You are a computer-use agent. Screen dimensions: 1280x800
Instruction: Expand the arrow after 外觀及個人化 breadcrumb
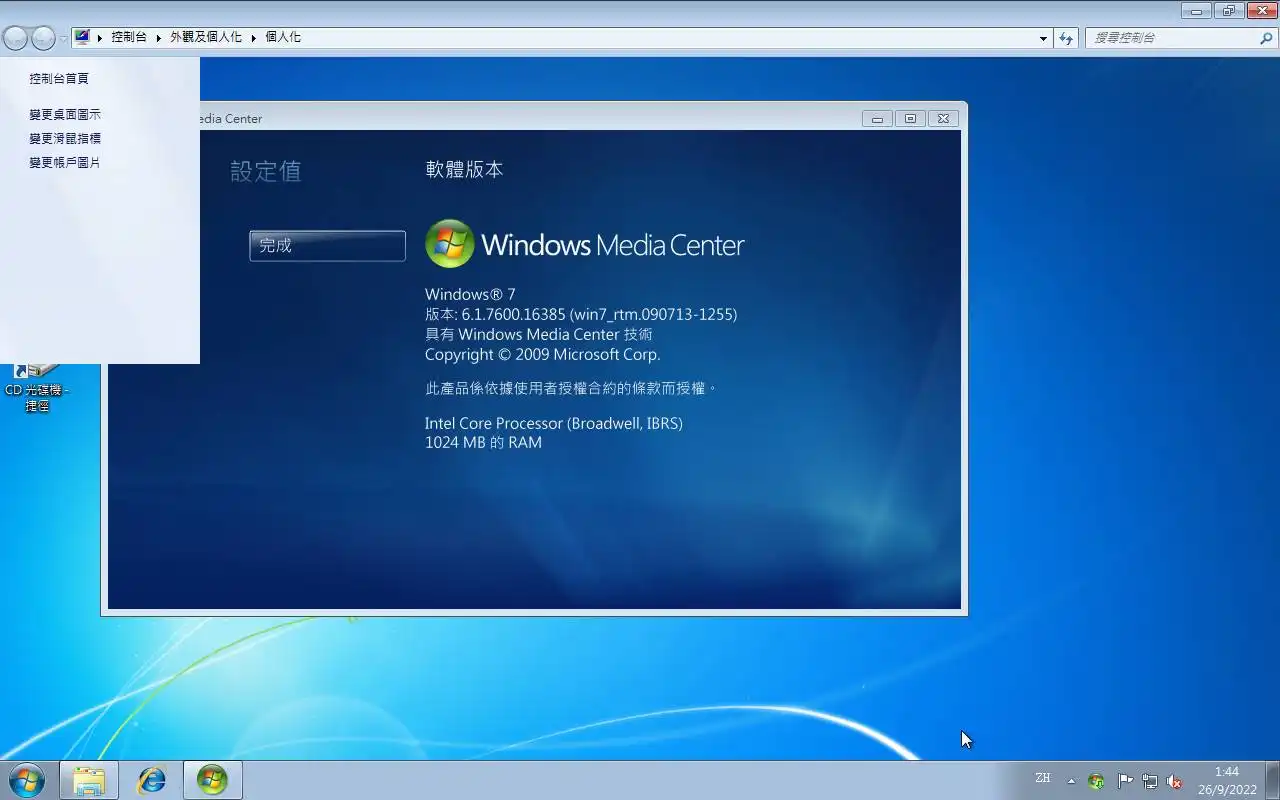pos(253,37)
